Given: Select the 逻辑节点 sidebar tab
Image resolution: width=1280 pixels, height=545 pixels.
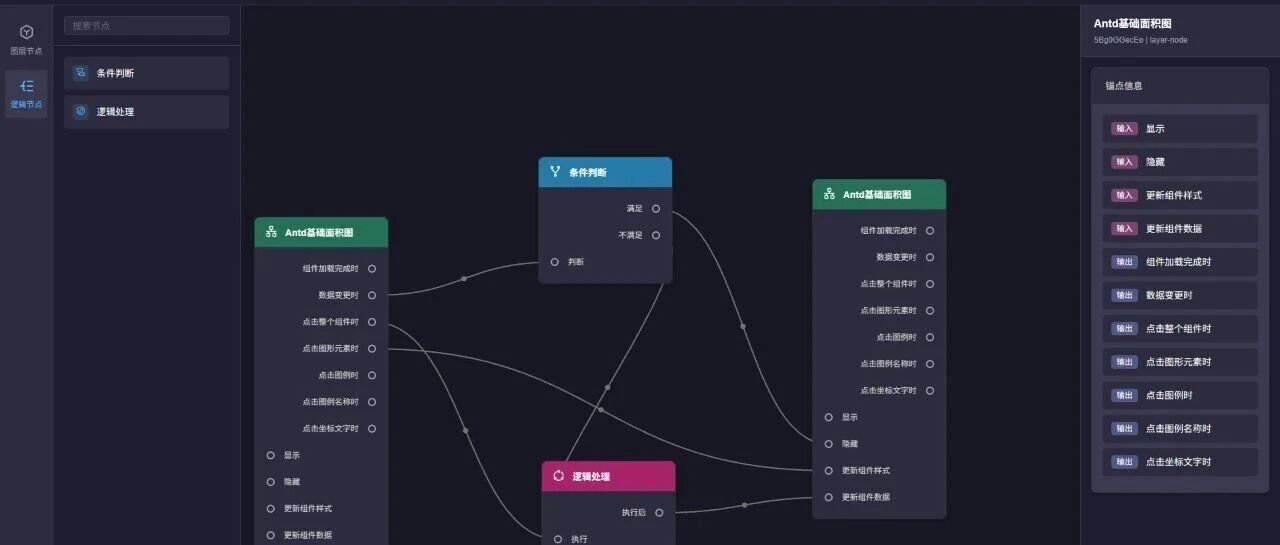Looking at the screenshot, I should tap(26, 94).
